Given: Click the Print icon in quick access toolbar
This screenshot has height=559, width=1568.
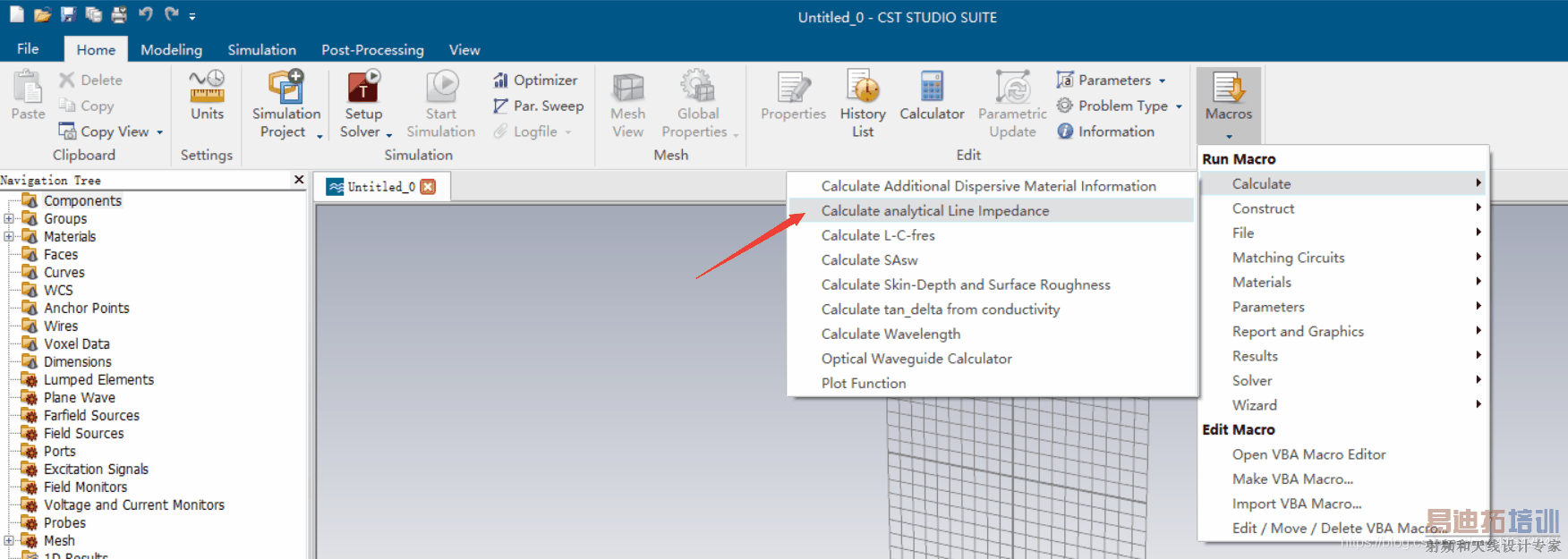Looking at the screenshot, I should point(119,14).
